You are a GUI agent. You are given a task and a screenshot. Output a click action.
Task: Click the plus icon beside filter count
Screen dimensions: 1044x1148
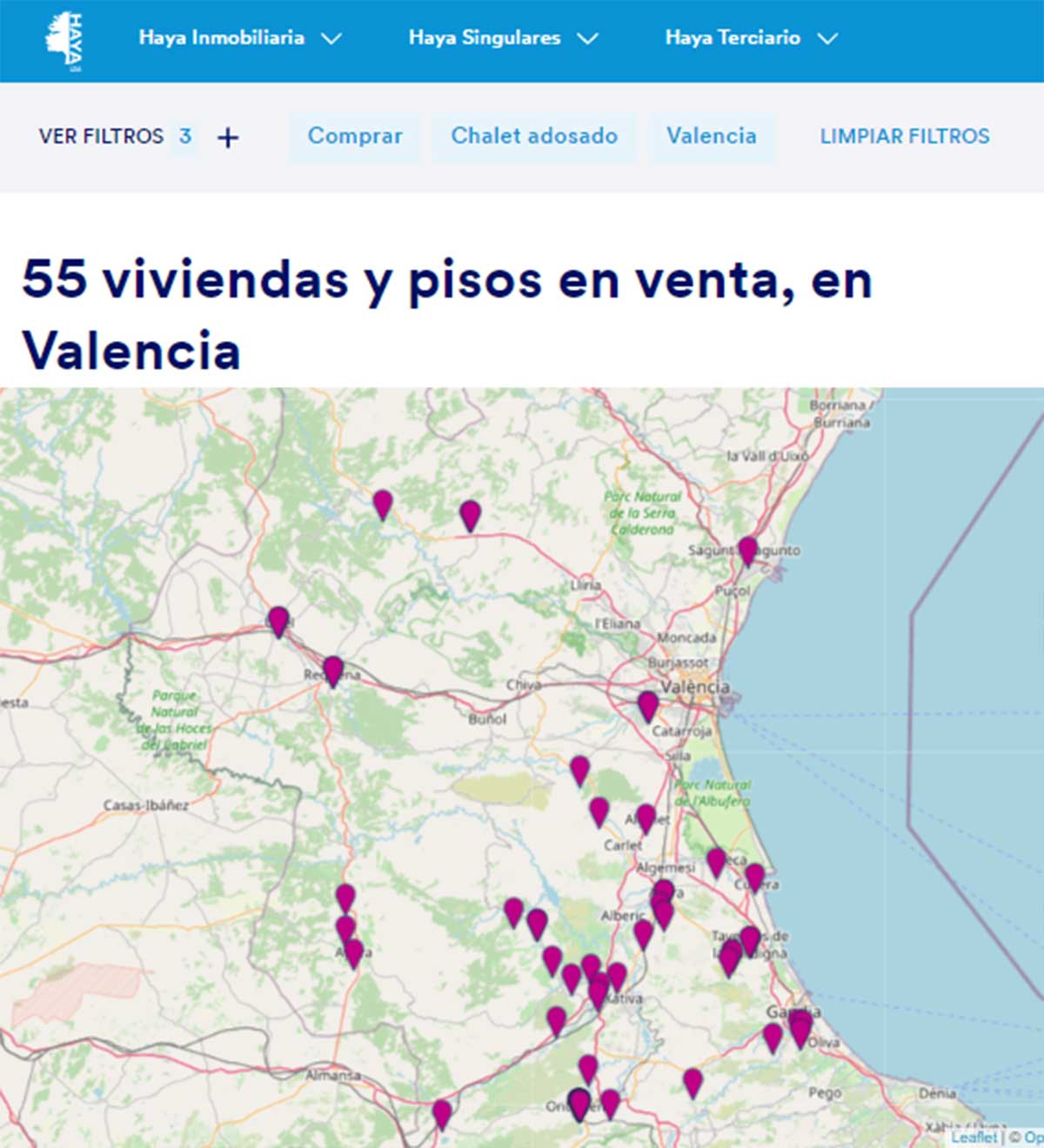[228, 137]
